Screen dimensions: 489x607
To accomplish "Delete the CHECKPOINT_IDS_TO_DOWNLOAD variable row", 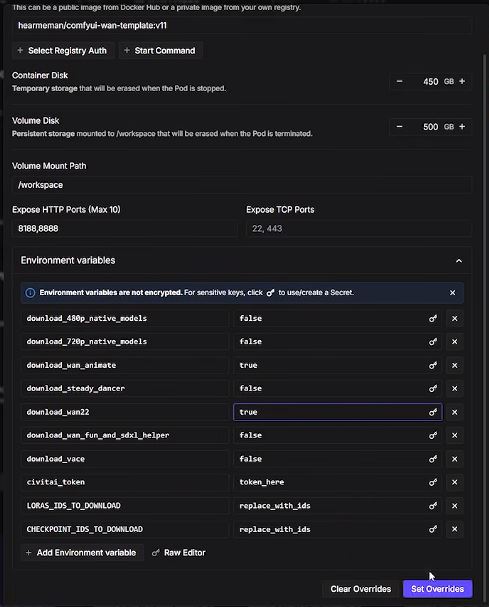I will pos(455,529).
